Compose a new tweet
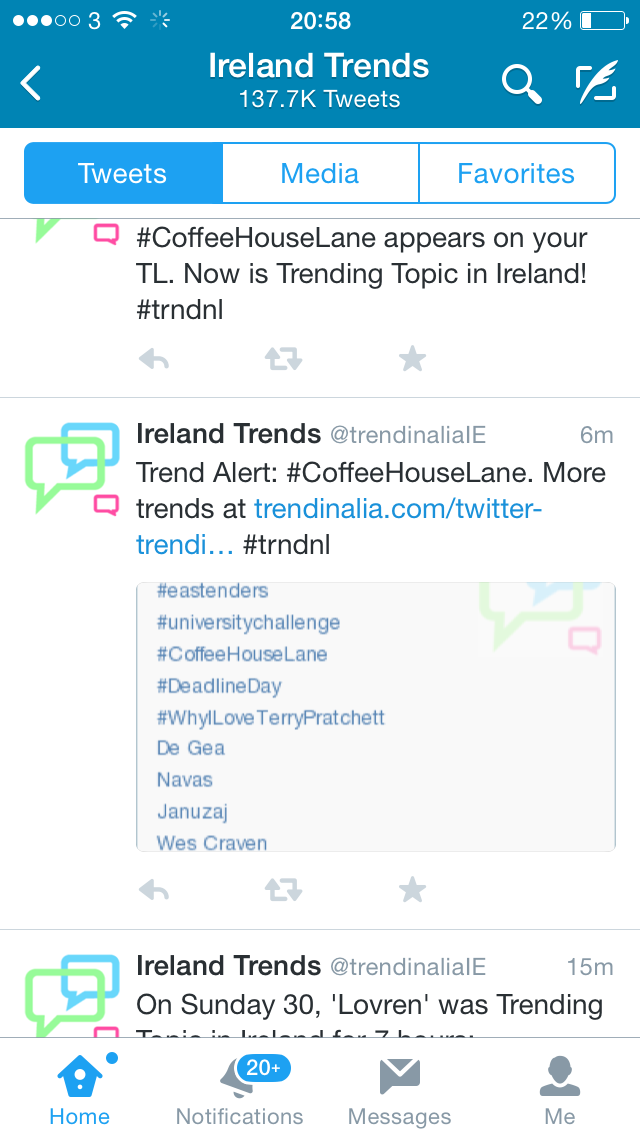Image resolution: width=640 pixels, height=1136 pixels. pyautogui.click(x=596, y=84)
